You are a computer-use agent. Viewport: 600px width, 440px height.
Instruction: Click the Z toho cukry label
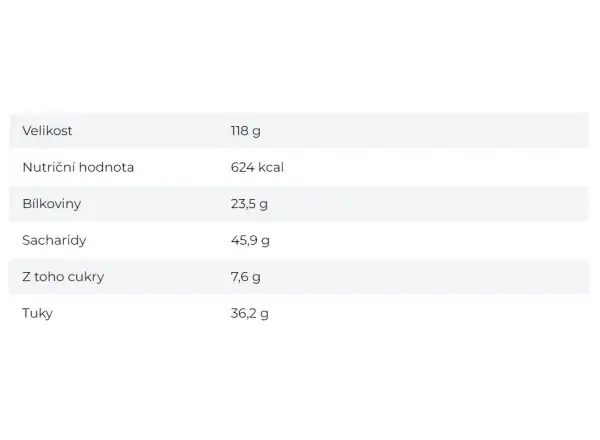[63, 277]
